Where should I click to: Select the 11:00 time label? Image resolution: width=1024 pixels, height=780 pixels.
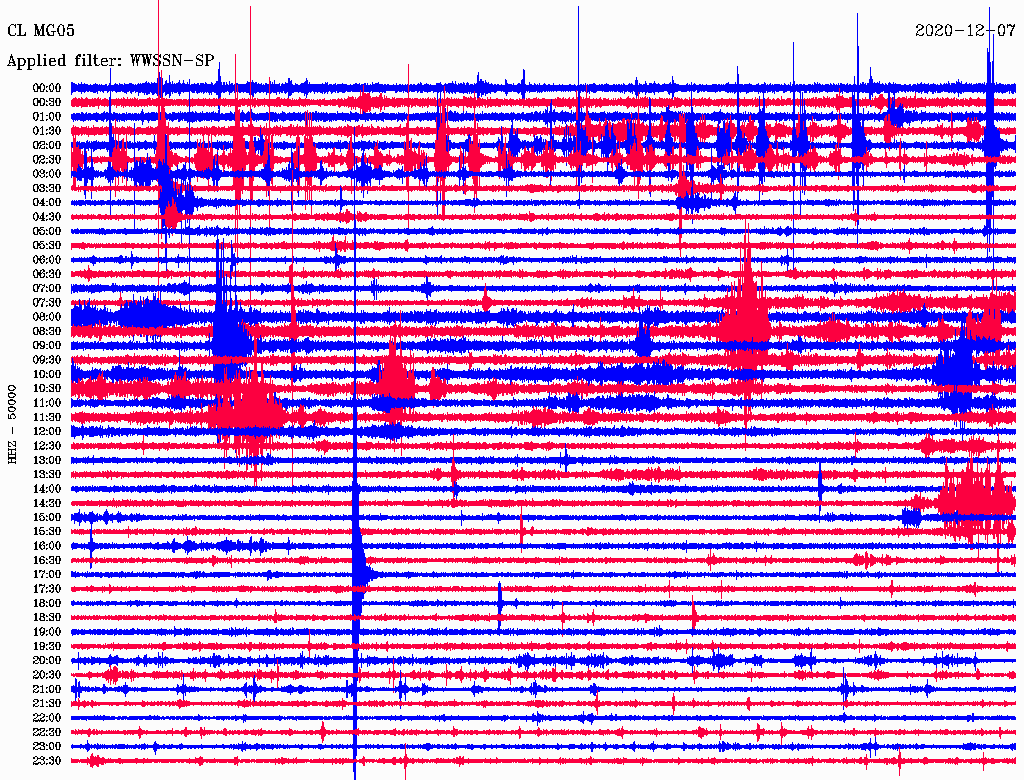(x=46, y=402)
